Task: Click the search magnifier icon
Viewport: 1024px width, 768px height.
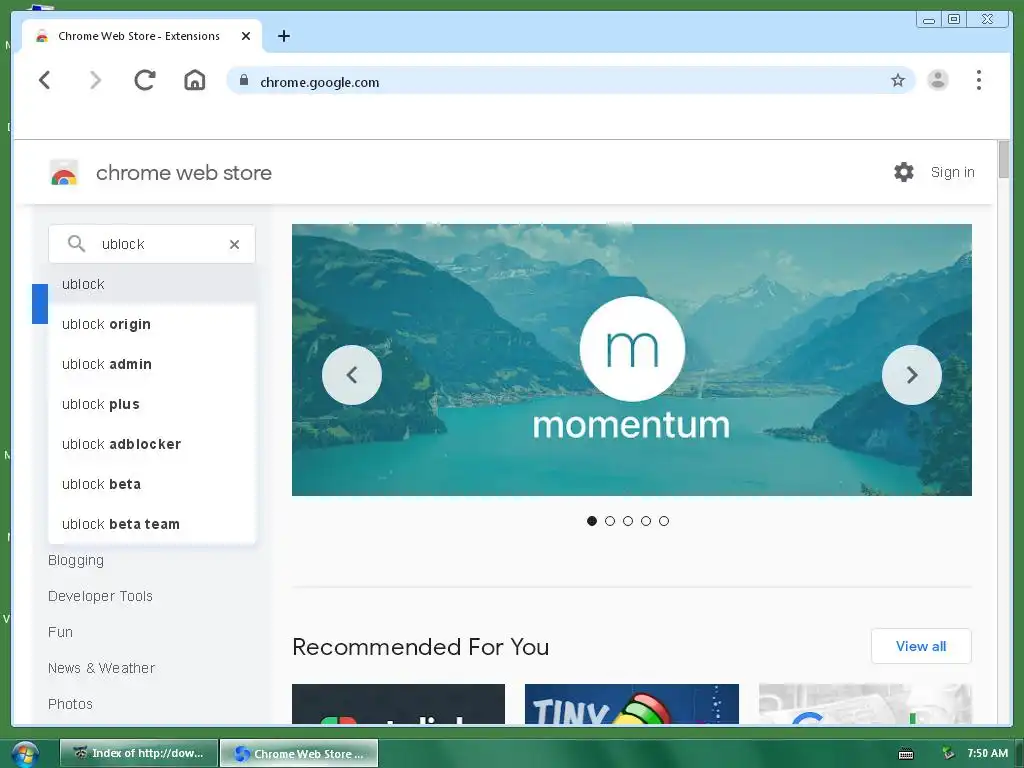Action: [x=76, y=244]
